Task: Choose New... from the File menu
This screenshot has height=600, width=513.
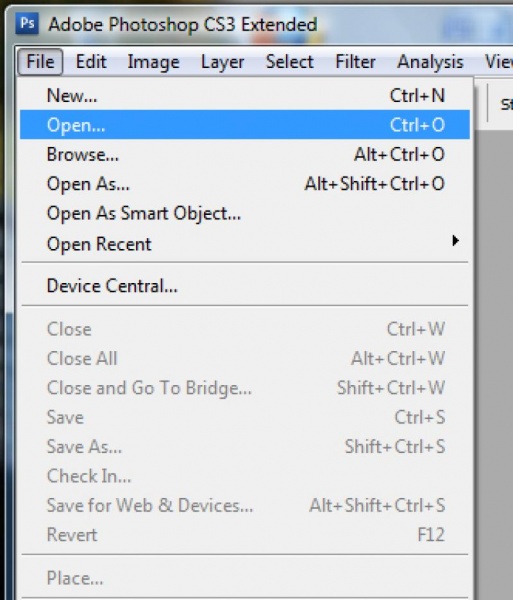Action: (245, 95)
